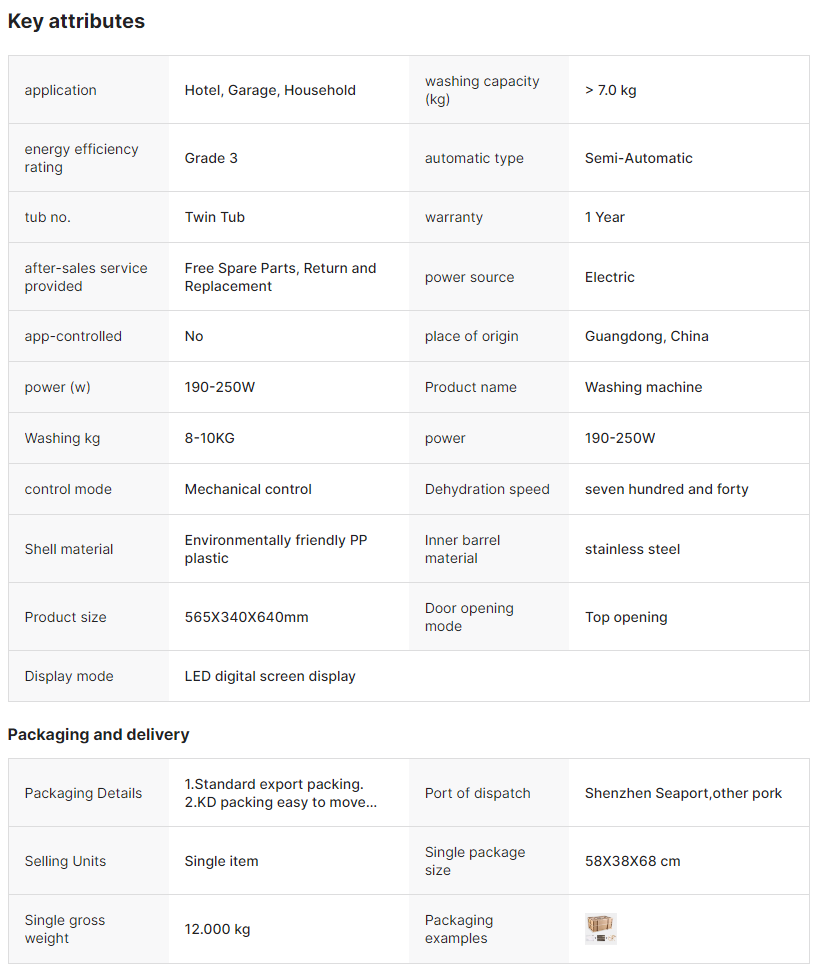
Task: Click the 'Washing machine' product name value
Action: (x=643, y=387)
